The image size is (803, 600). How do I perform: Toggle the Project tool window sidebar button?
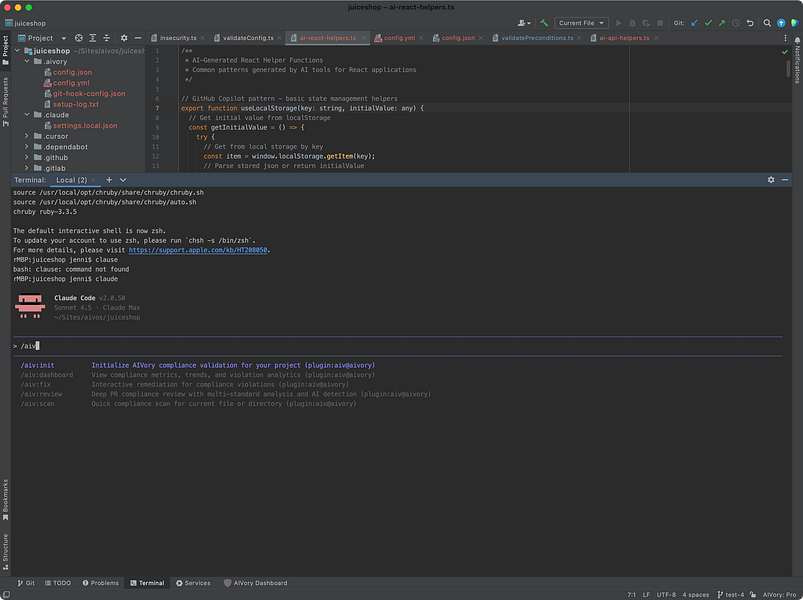tap(5, 46)
